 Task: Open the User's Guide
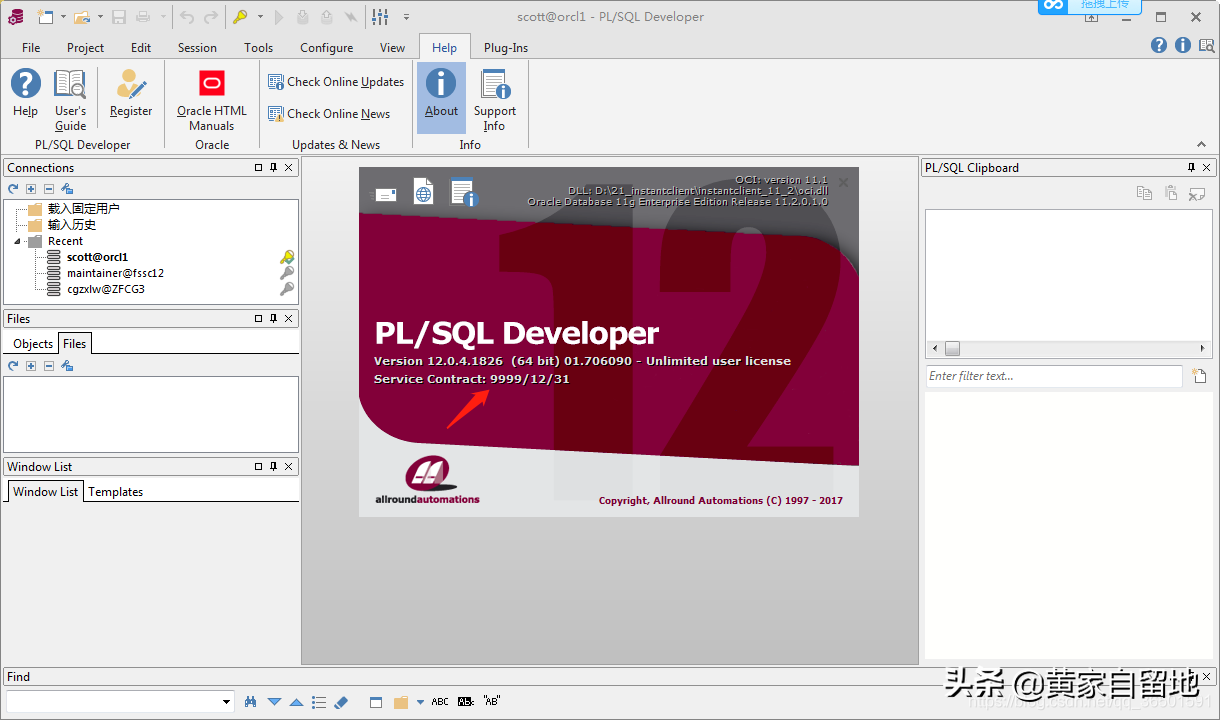[70, 99]
